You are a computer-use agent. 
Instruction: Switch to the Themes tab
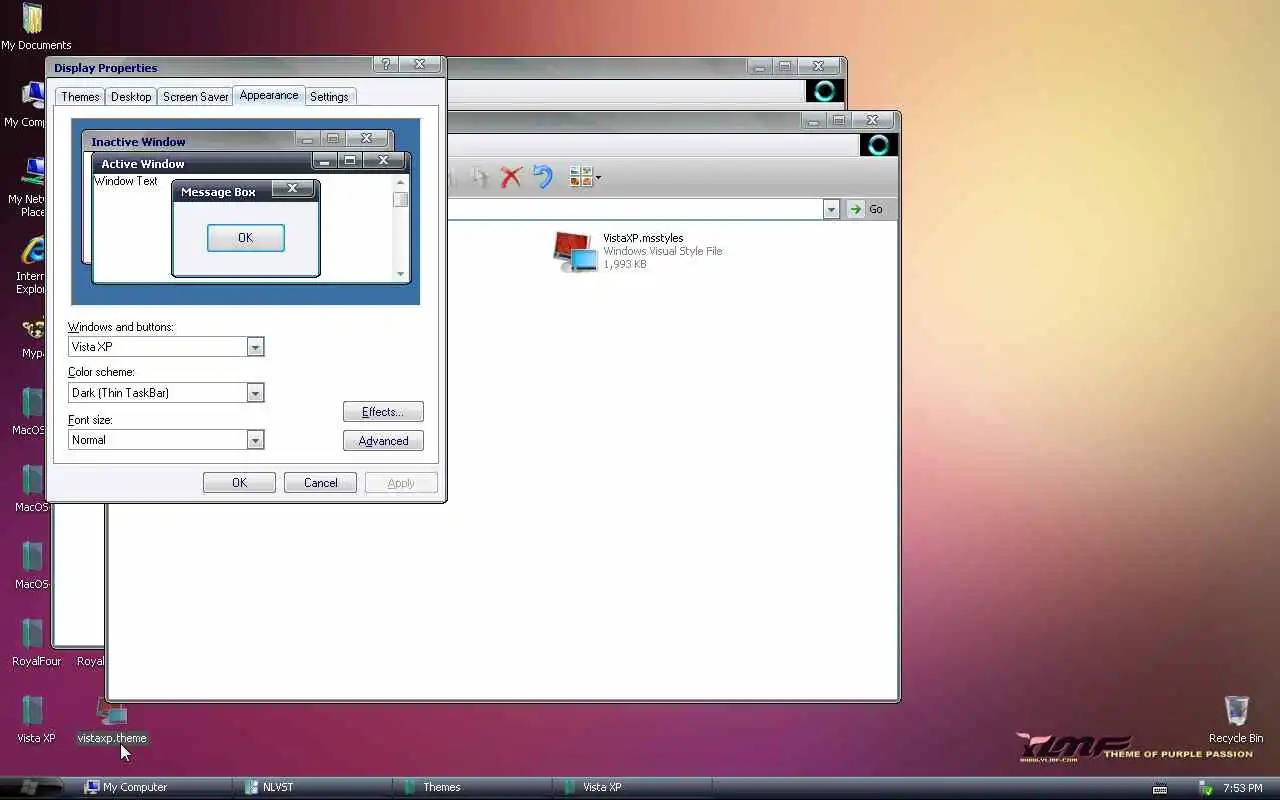tap(80, 97)
